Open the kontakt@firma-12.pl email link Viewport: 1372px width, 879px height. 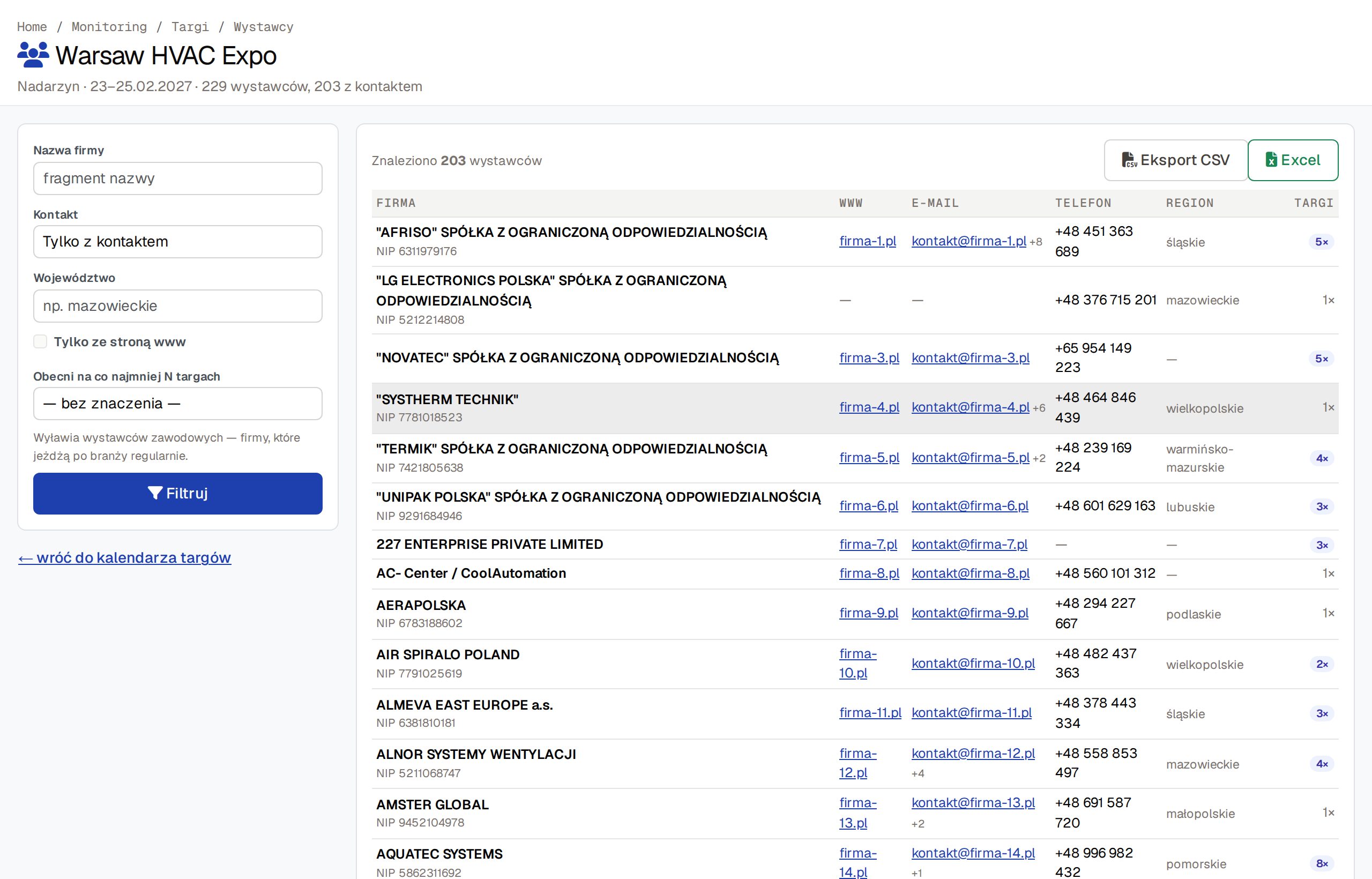click(x=973, y=754)
